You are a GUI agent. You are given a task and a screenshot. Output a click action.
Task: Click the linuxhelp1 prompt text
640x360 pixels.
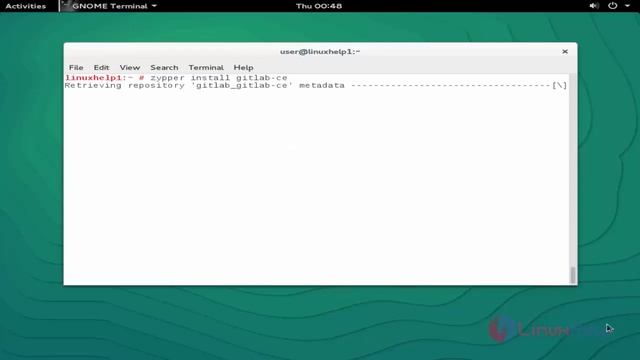click(93, 78)
